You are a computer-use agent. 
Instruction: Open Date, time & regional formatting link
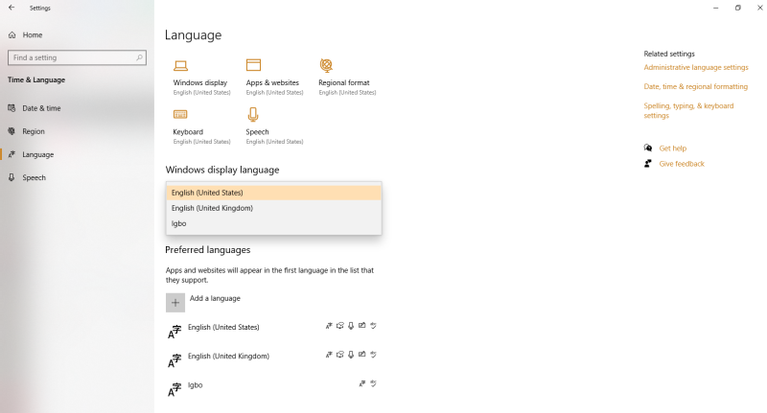[696, 87]
